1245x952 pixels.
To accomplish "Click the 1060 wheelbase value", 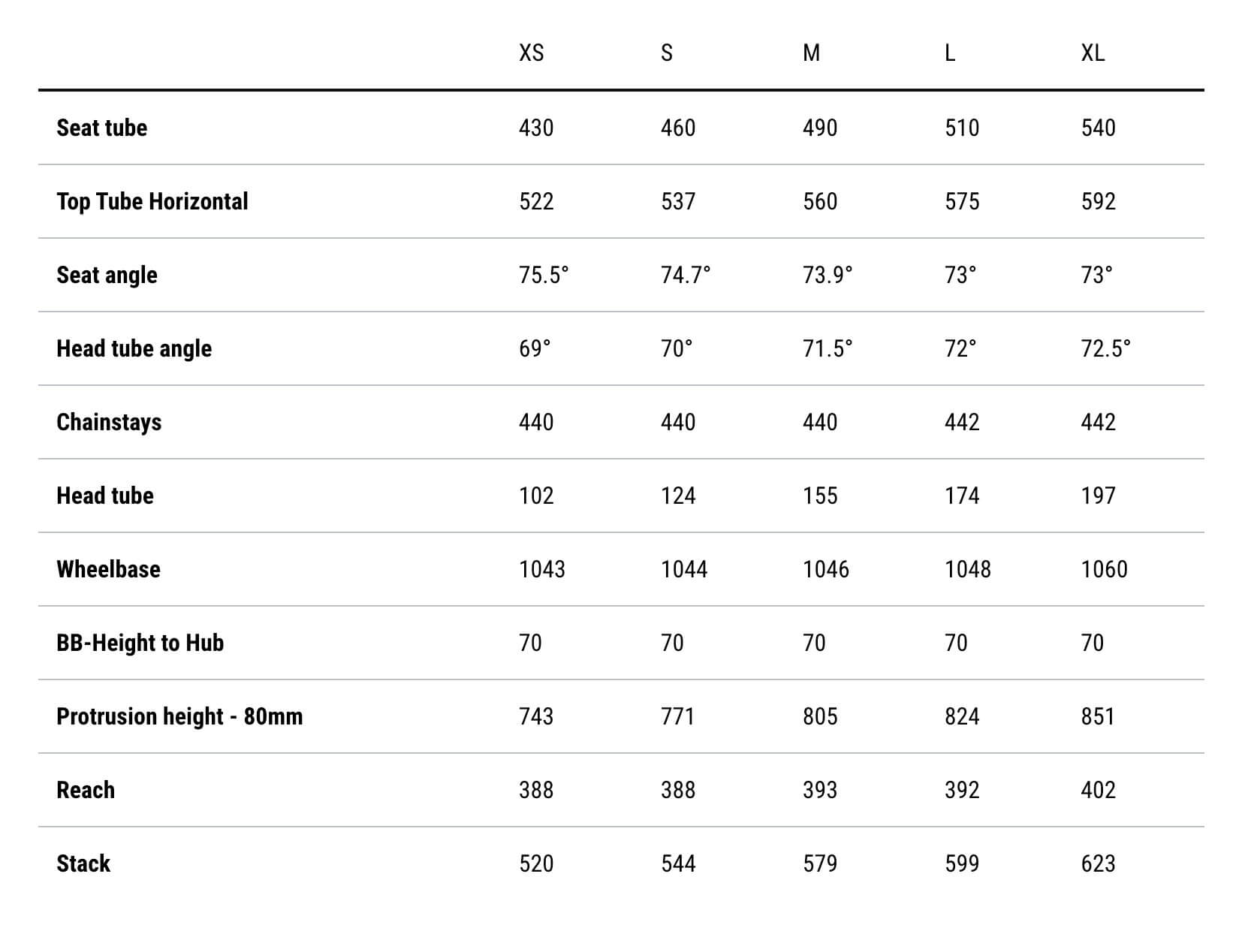I will pyautogui.click(x=1104, y=569).
